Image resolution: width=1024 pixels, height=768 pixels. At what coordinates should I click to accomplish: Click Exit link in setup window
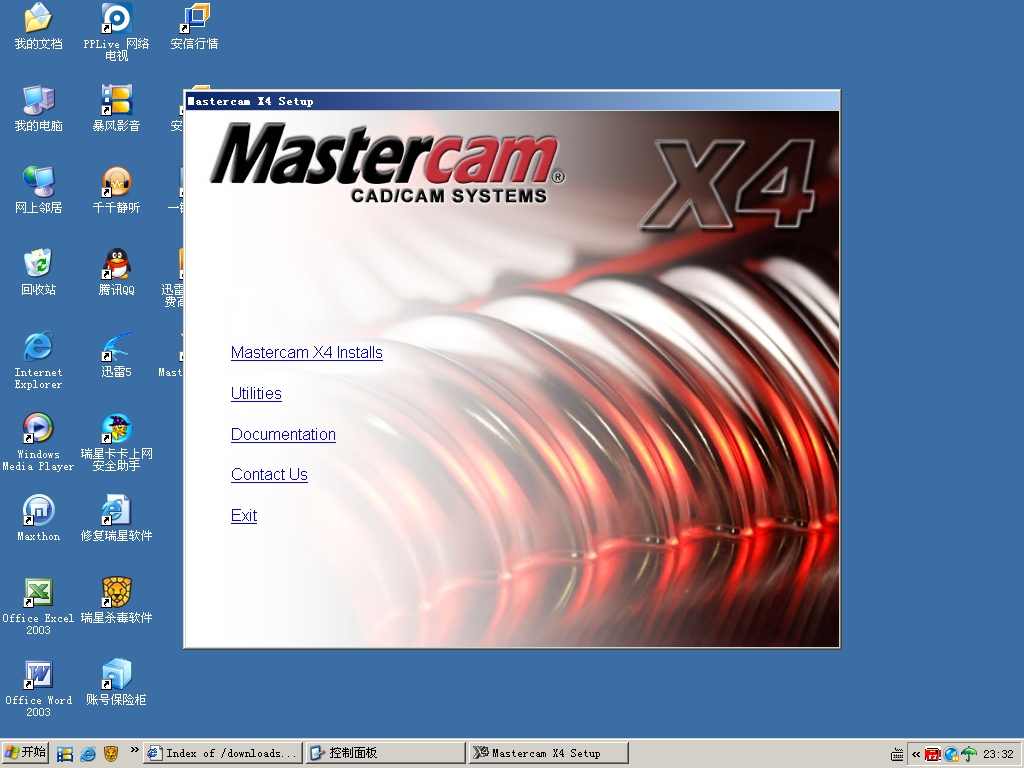click(x=244, y=516)
